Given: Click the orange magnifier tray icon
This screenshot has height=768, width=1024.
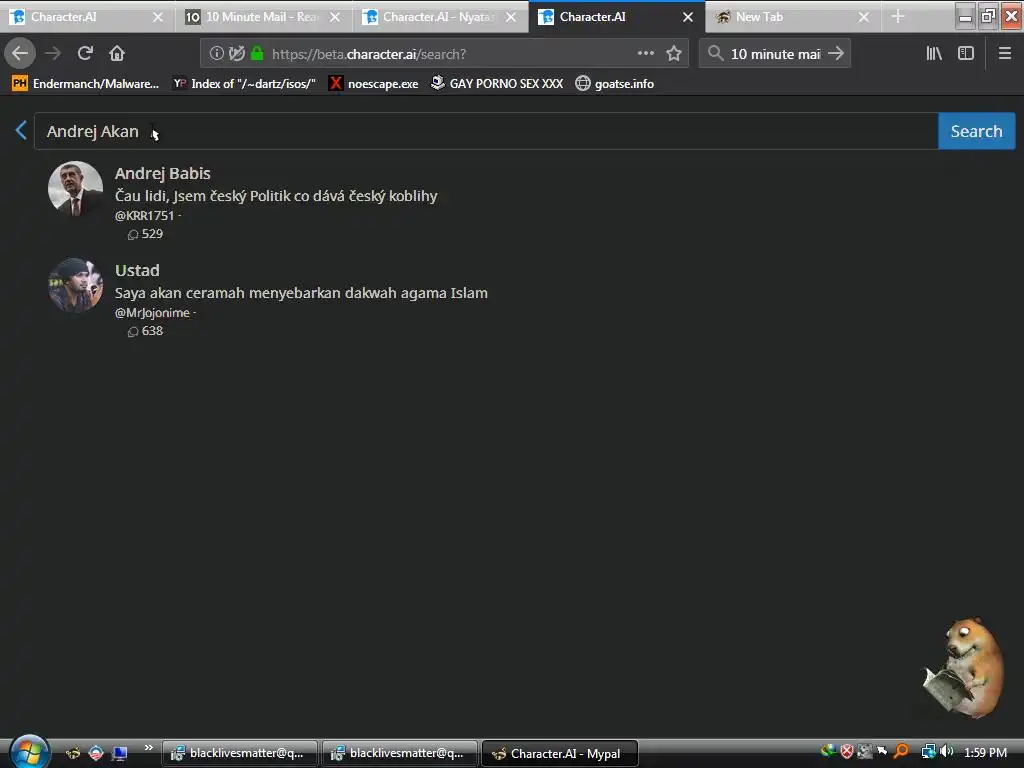Looking at the screenshot, I should 902,752.
